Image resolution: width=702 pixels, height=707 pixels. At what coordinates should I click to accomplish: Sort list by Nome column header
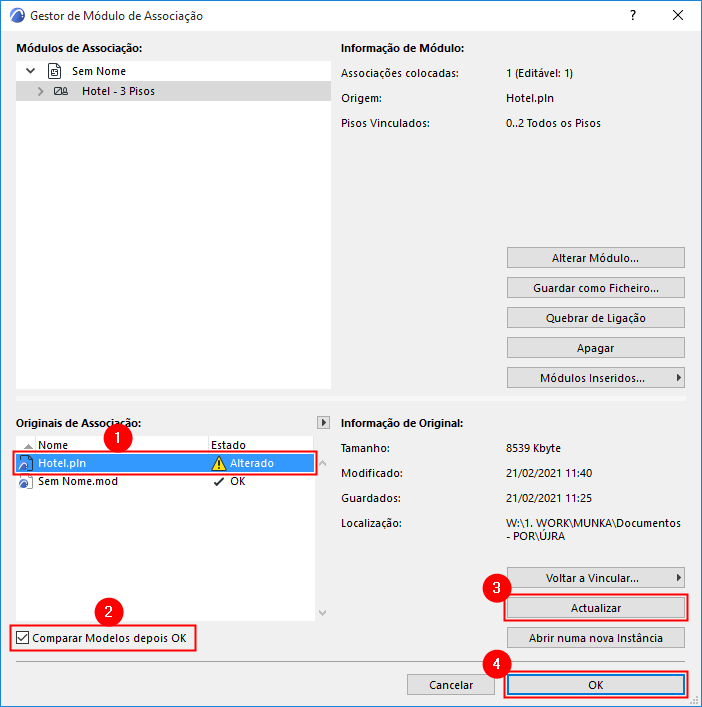coord(122,445)
